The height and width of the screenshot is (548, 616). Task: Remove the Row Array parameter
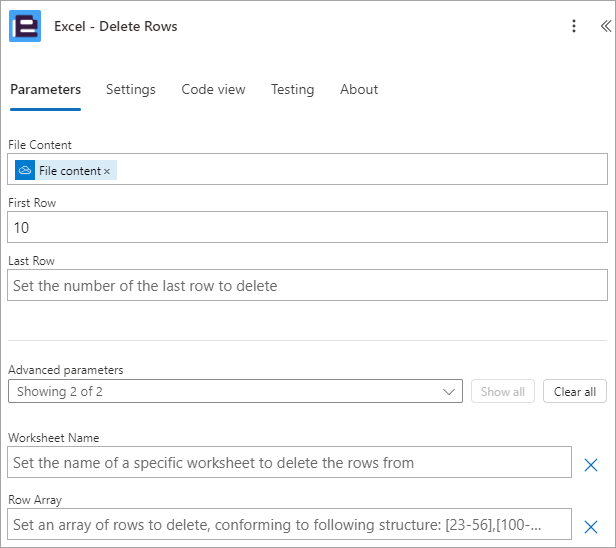591,527
